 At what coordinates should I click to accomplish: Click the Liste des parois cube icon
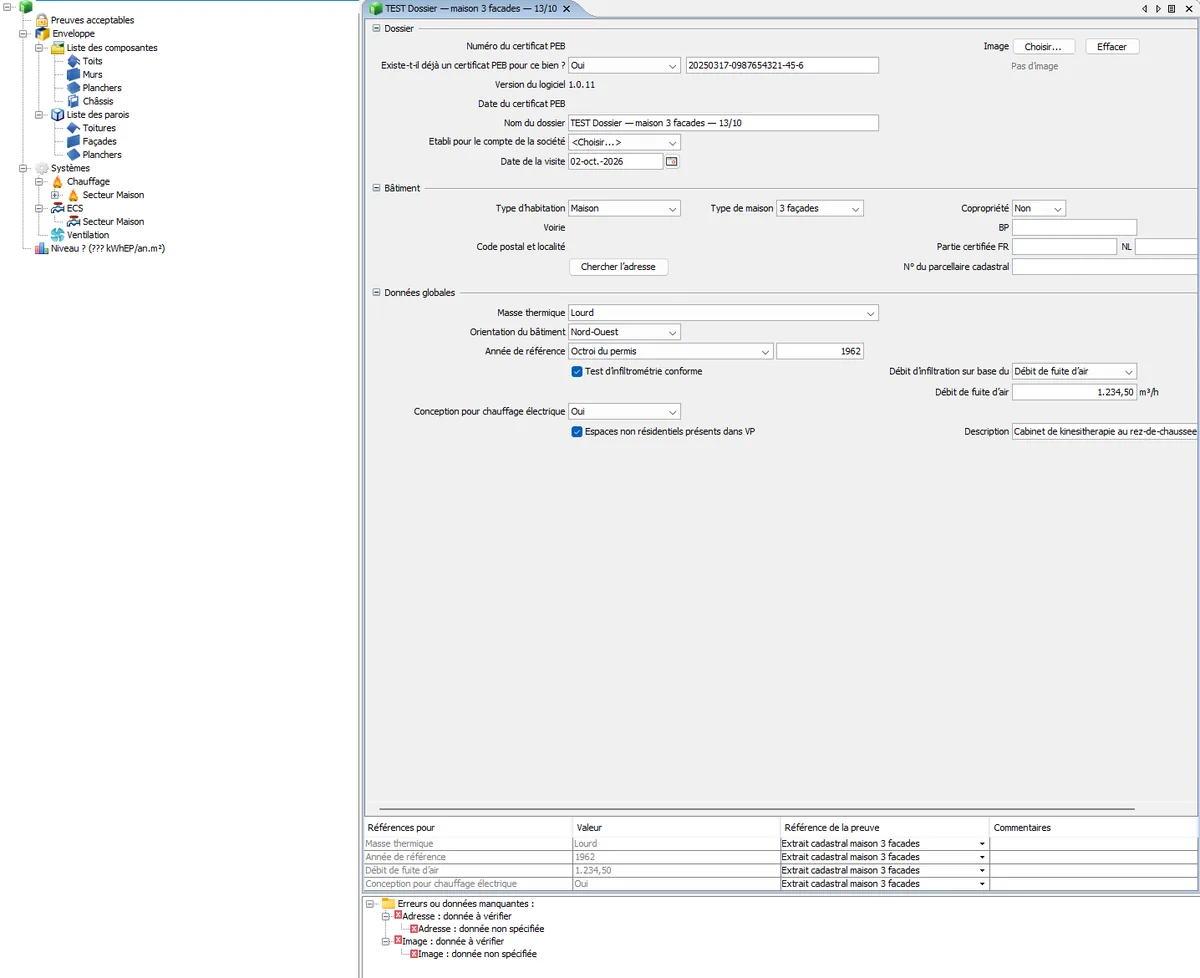(x=58, y=114)
